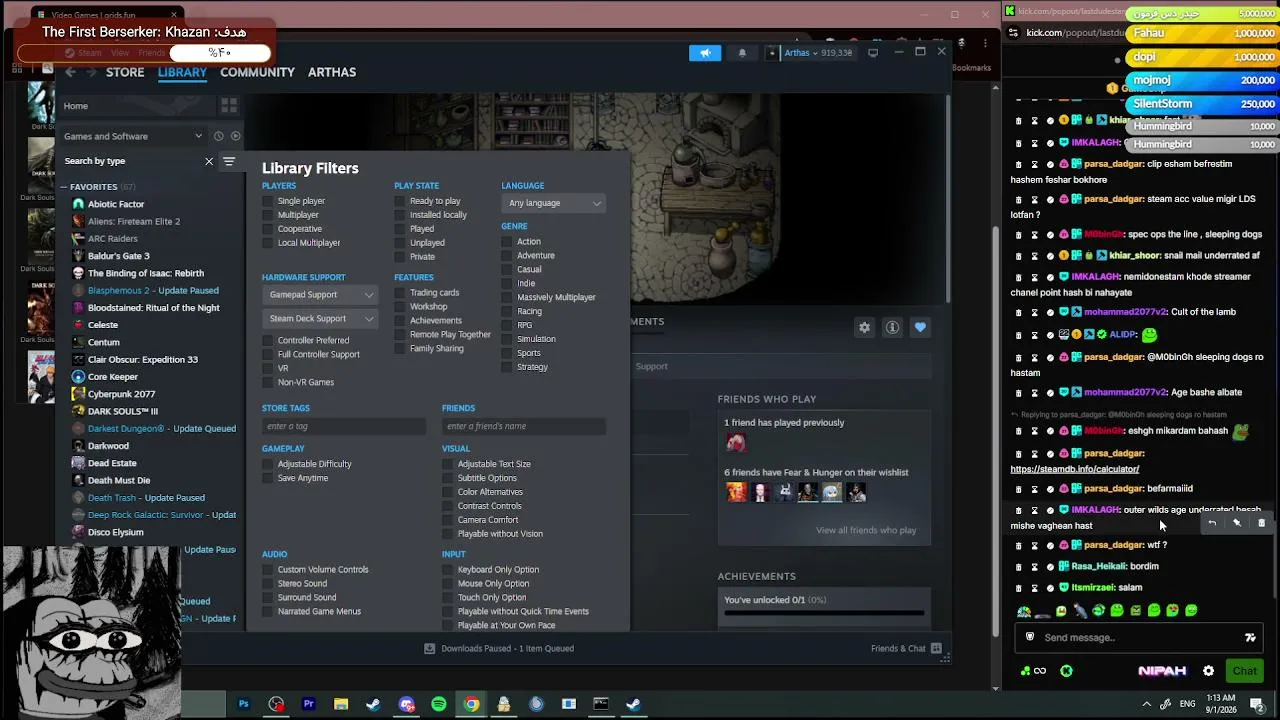Open Kick chat settings gear
The height and width of the screenshot is (720, 1280).
tap(1208, 671)
